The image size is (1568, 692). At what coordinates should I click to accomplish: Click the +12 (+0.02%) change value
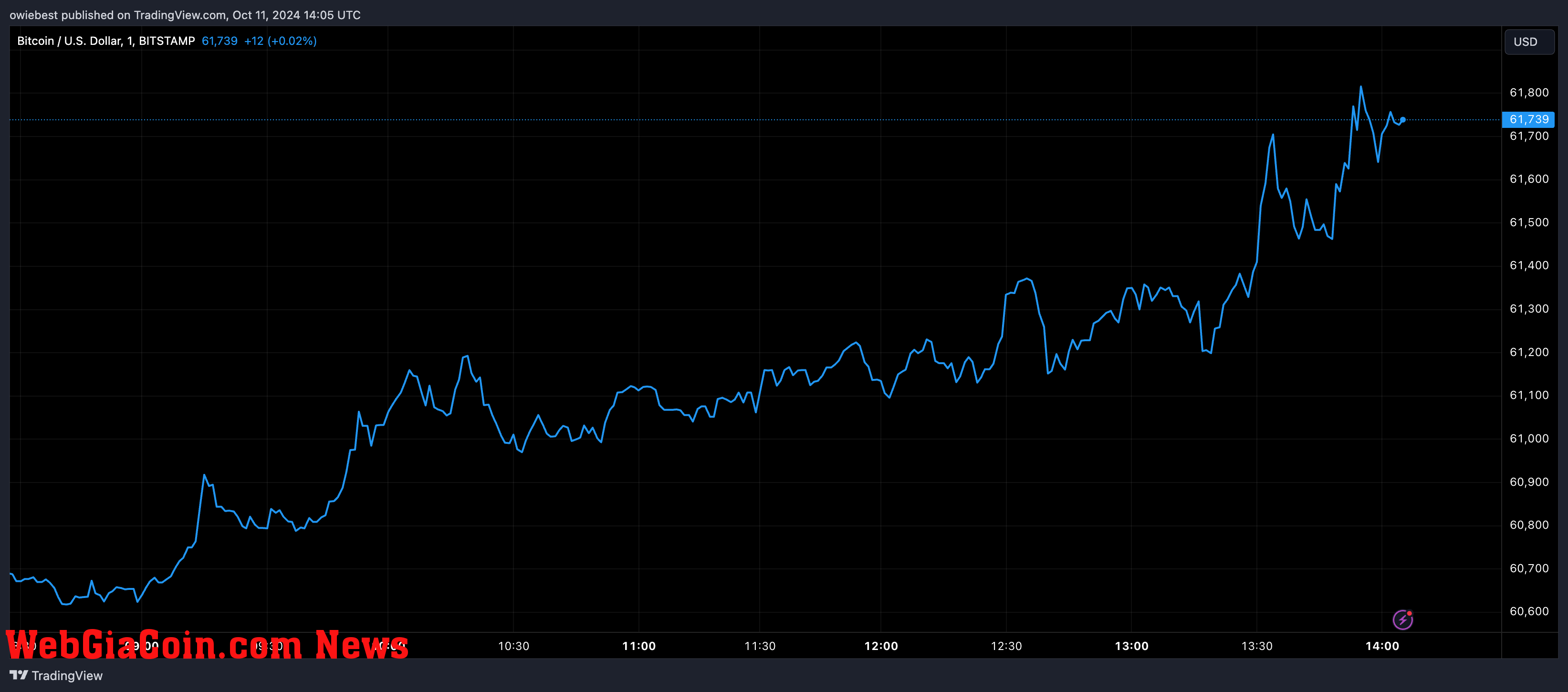[280, 41]
